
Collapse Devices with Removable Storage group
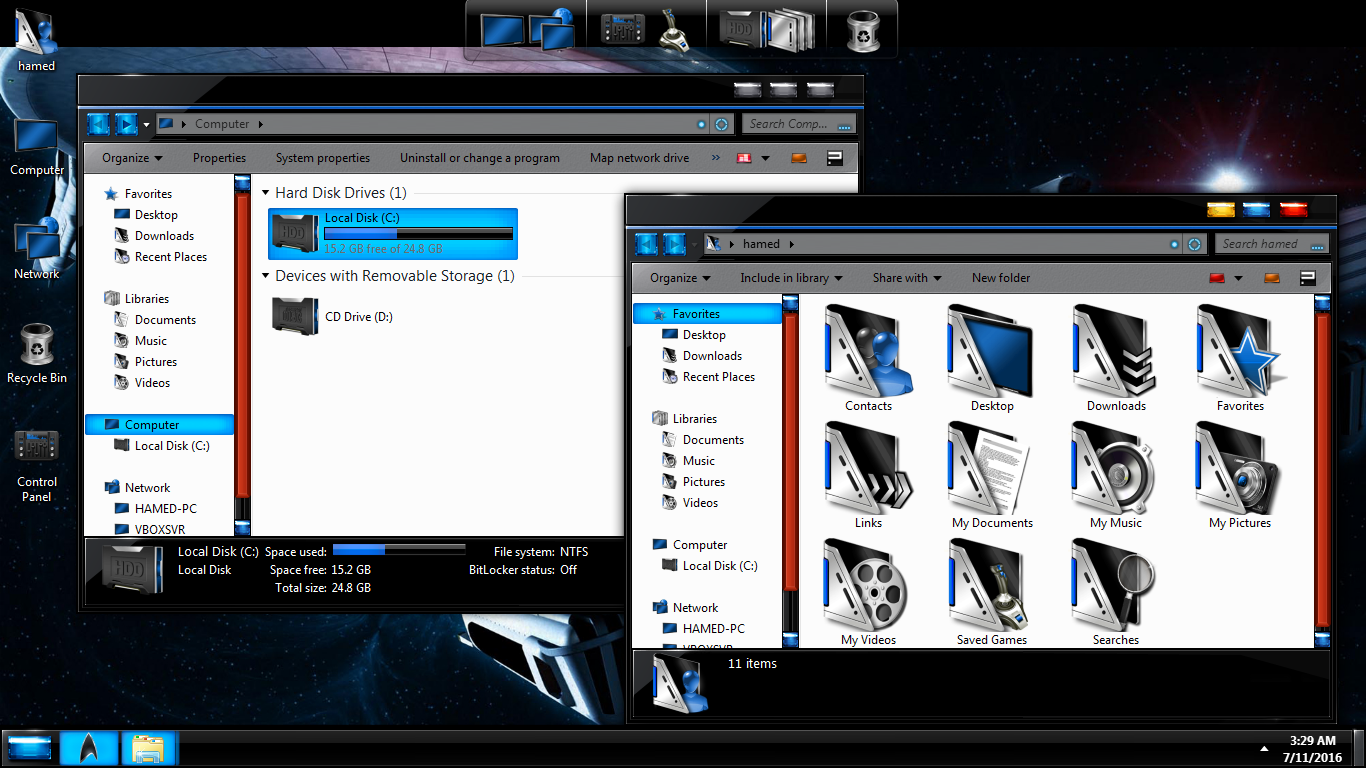266,276
